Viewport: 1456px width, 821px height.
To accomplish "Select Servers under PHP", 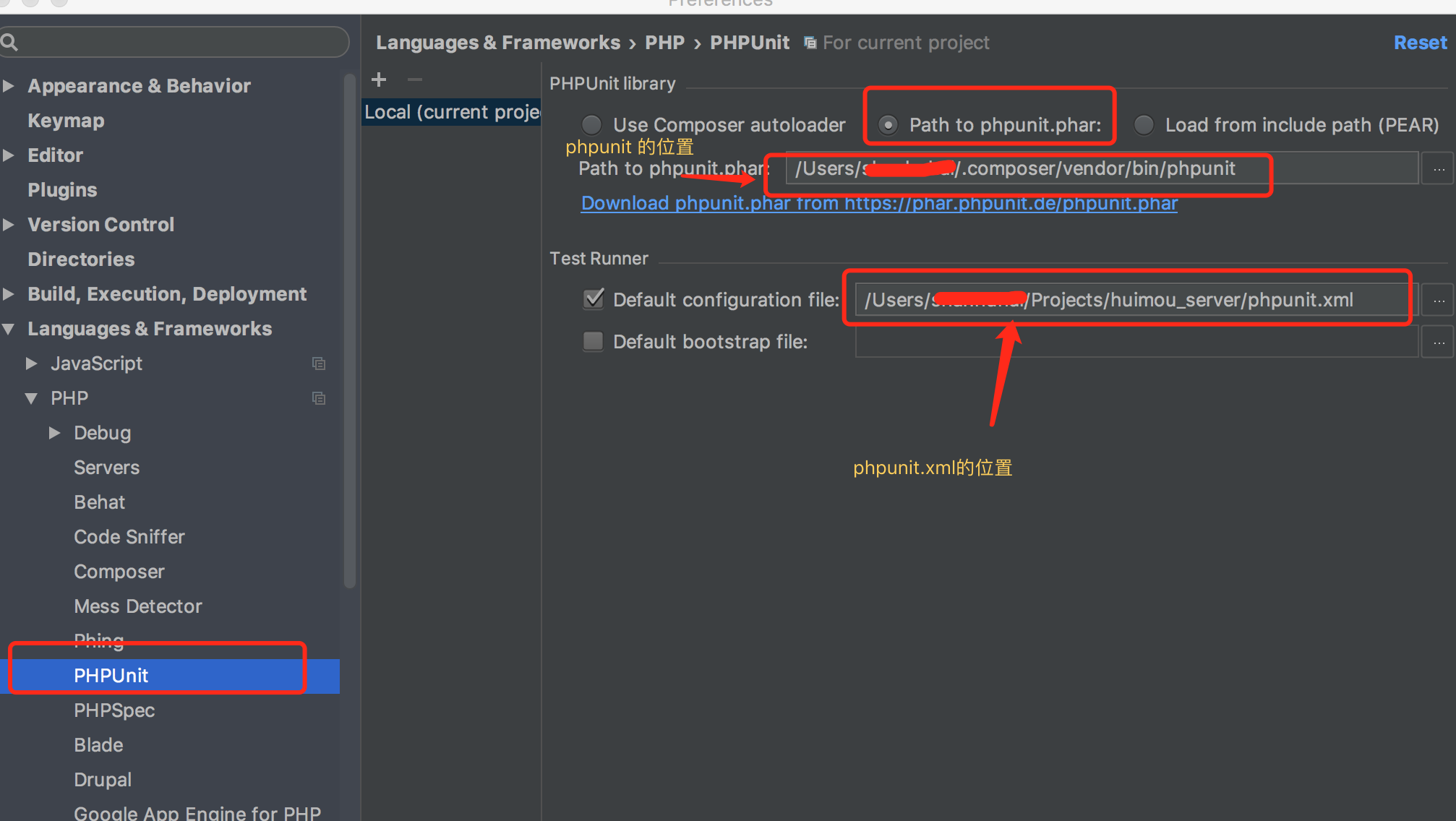I will (107, 468).
